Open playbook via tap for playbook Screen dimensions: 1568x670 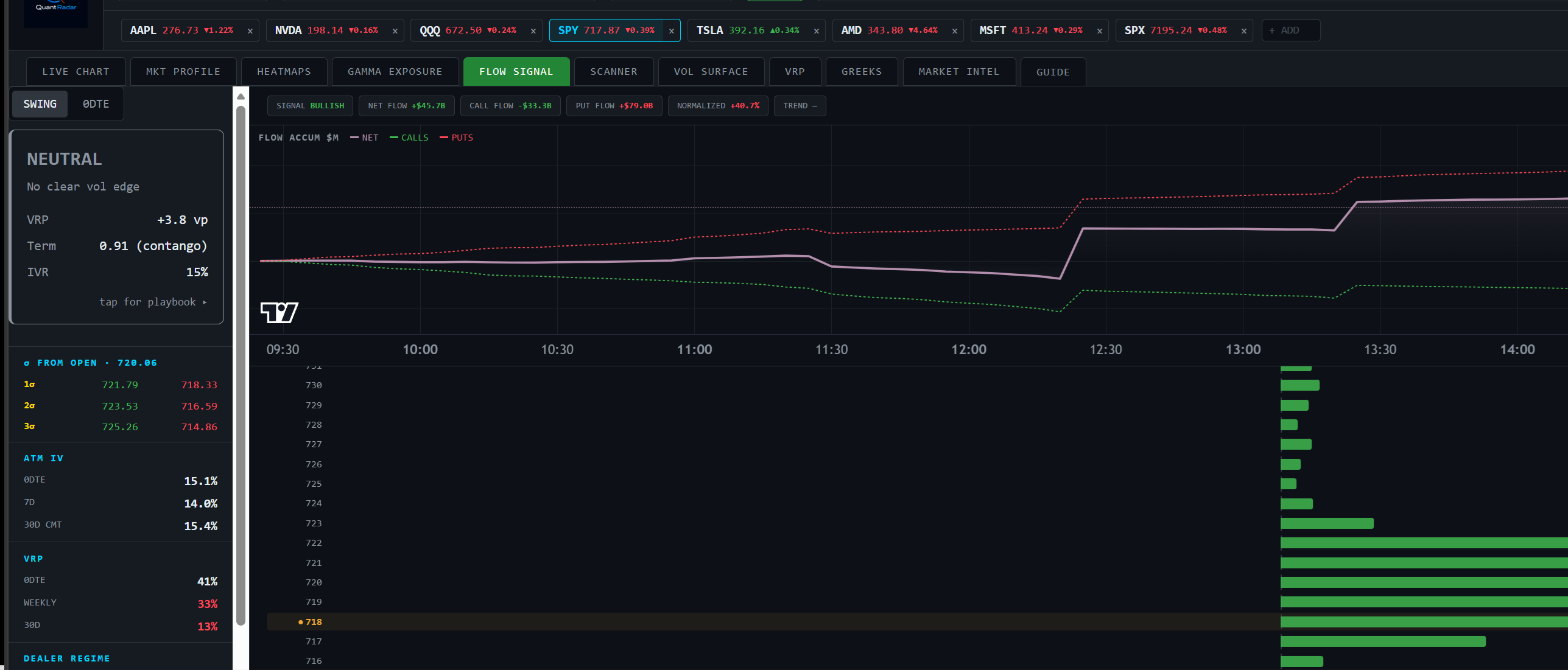coord(153,302)
